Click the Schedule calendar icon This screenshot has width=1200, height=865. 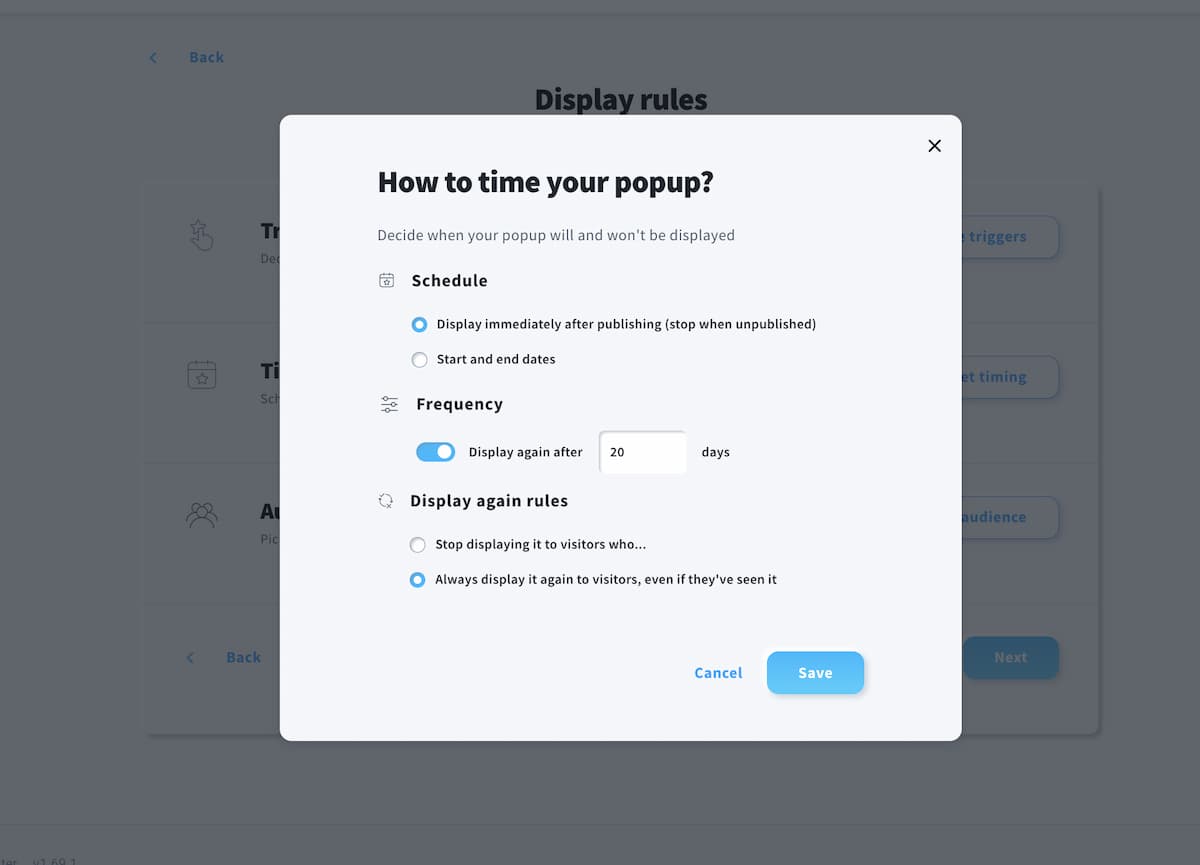[x=387, y=281]
